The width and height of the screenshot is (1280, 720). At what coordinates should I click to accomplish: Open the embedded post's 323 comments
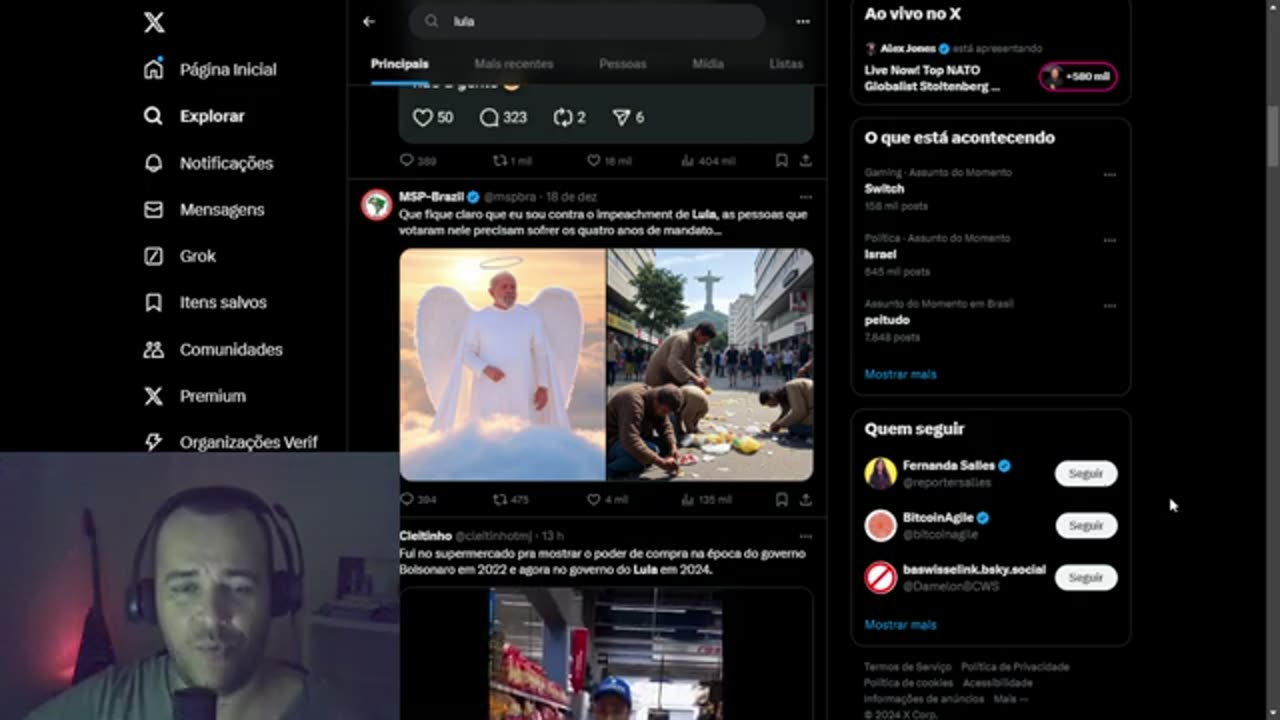click(x=503, y=117)
